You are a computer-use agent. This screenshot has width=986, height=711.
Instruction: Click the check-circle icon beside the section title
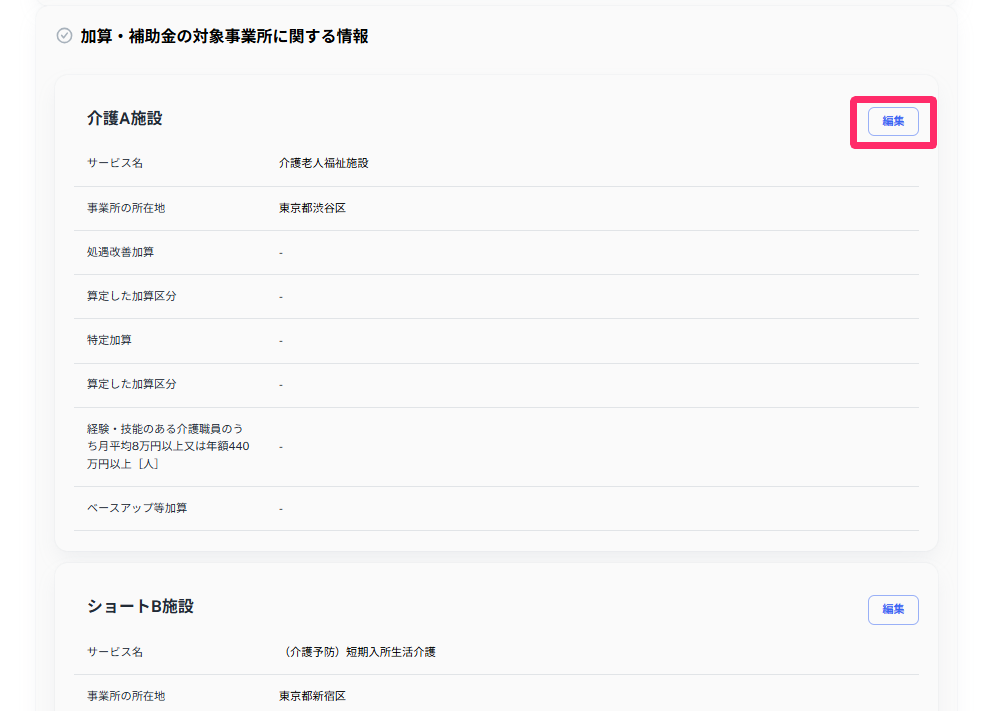tap(64, 36)
